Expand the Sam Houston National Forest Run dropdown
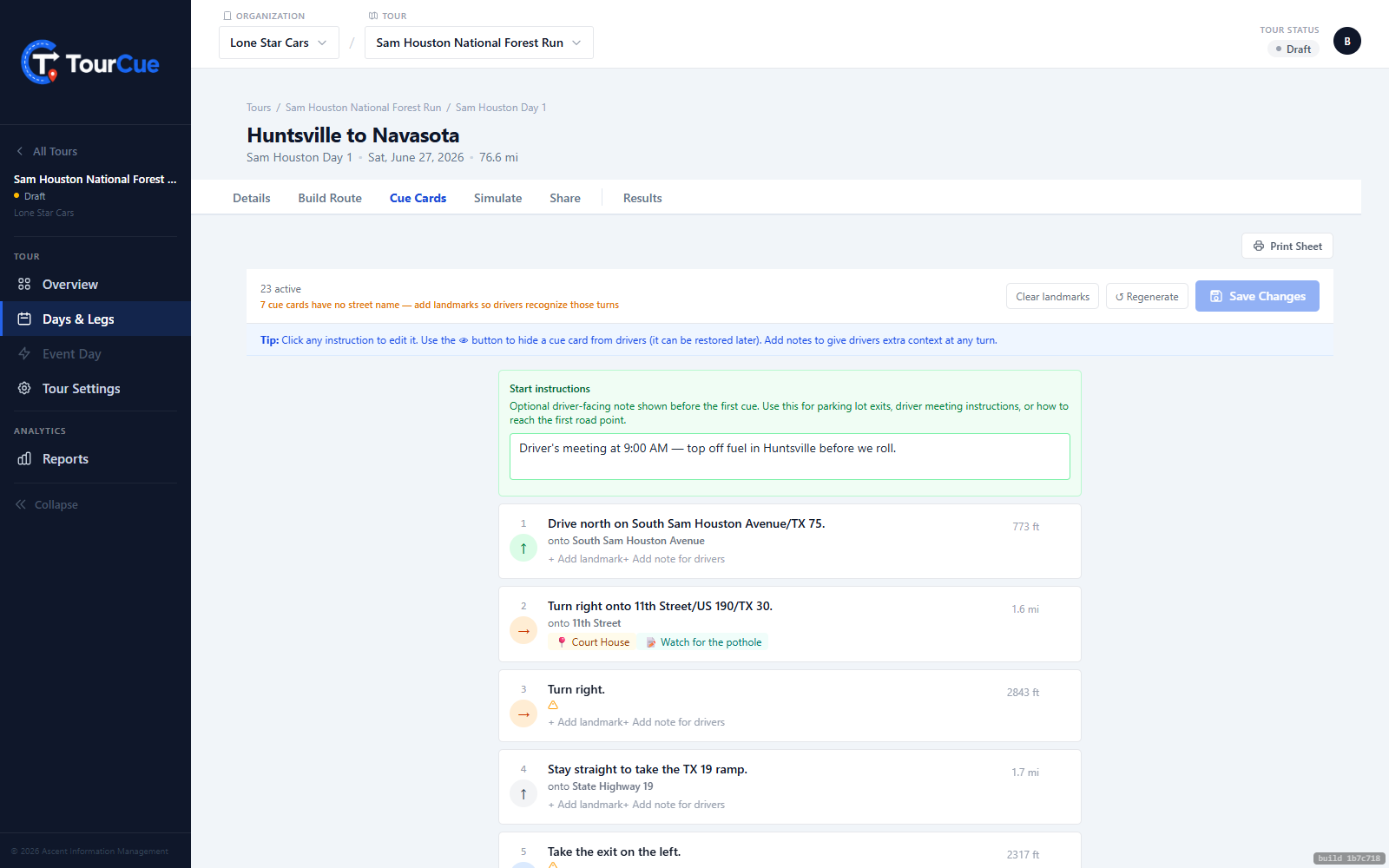 479,43
